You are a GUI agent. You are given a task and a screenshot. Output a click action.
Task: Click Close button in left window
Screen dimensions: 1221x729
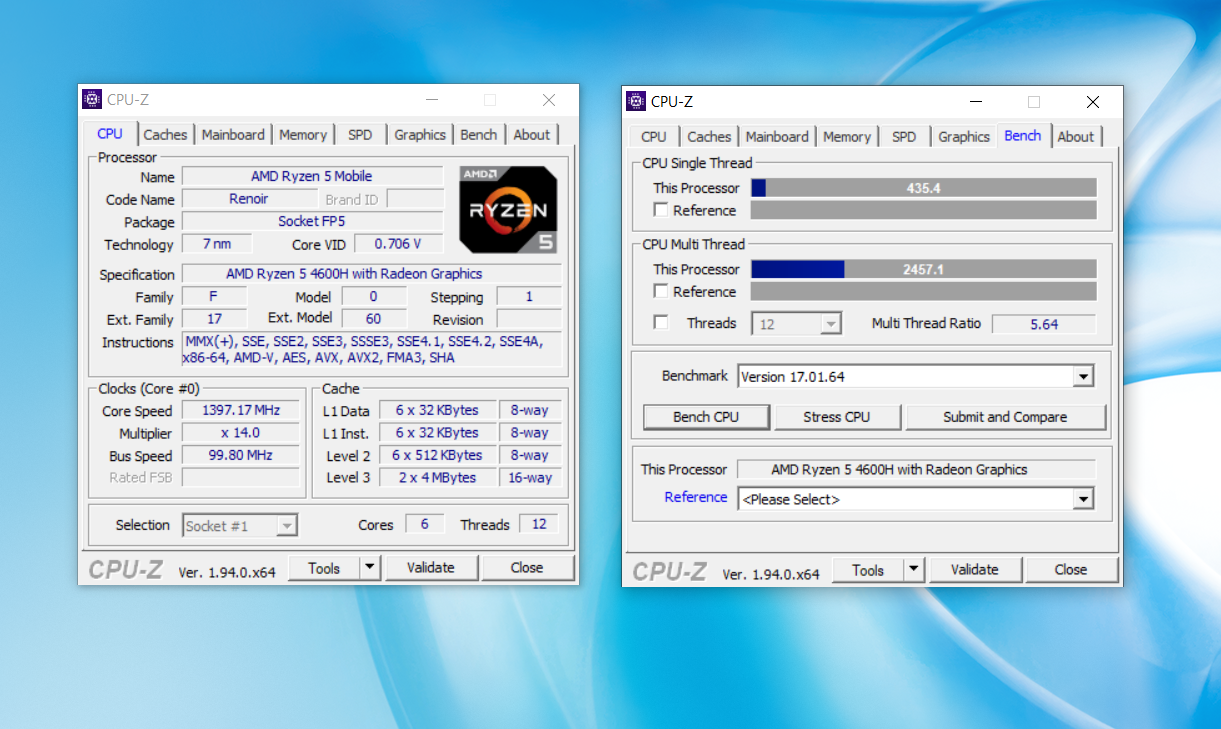pos(527,568)
